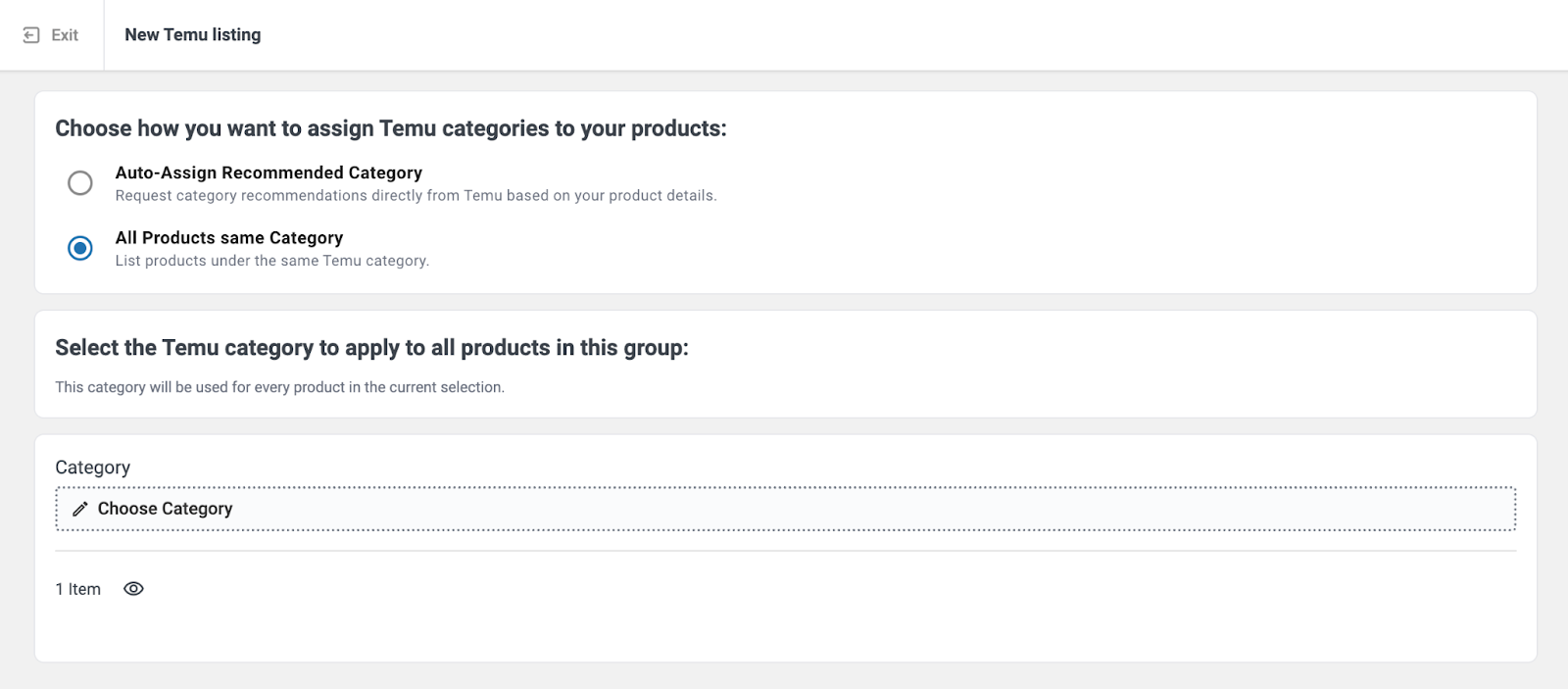Click the 1 Item count label

(x=78, y=589)
